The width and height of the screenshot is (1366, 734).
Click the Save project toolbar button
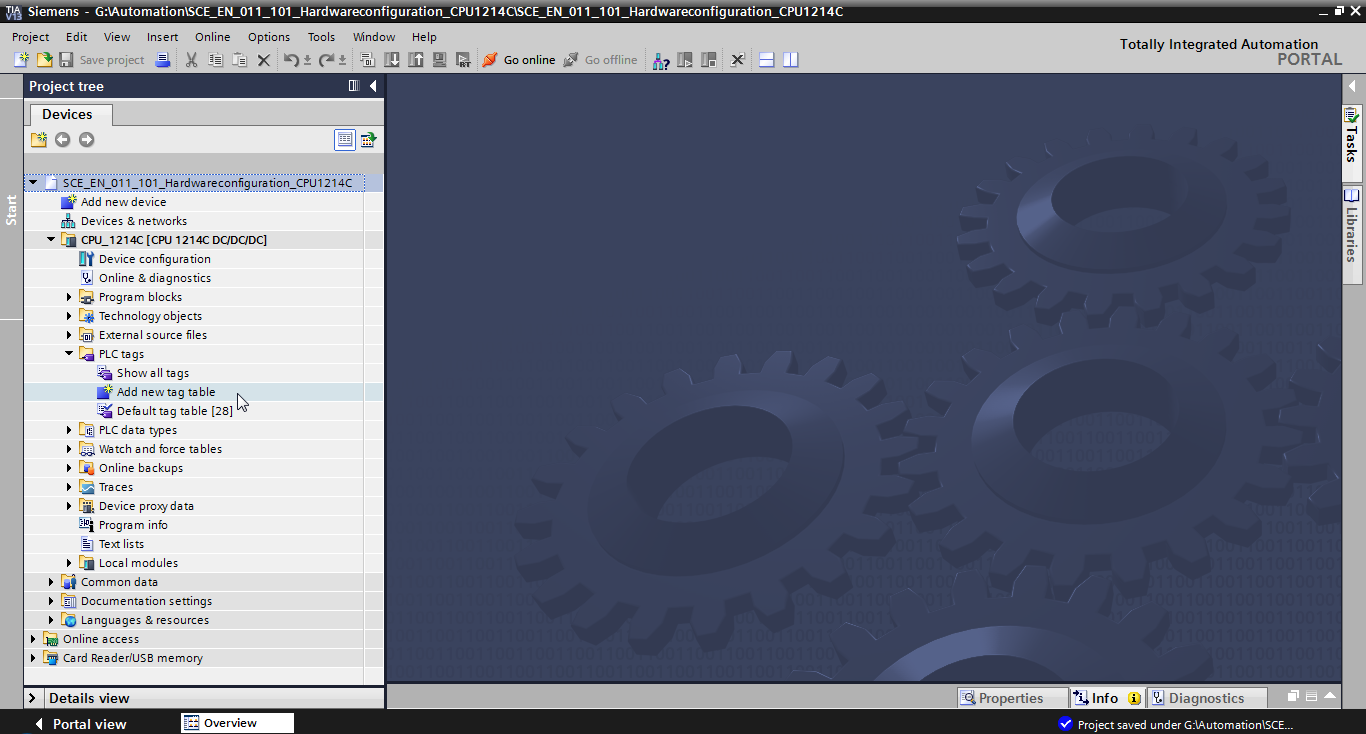click(101, 60)
